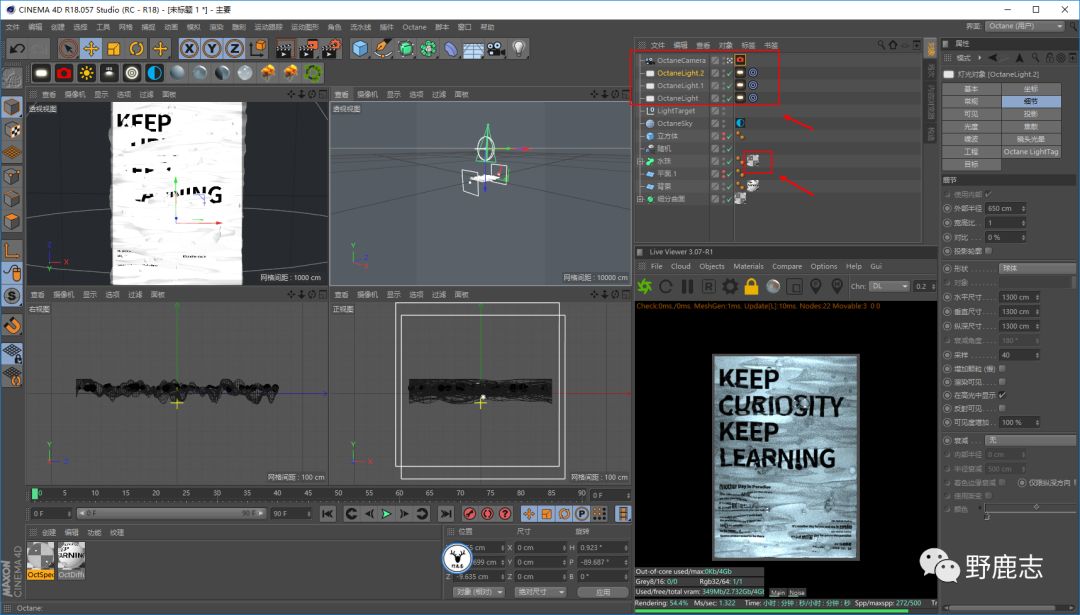Toggle the X axis lock icon

[x=190, y=48]
